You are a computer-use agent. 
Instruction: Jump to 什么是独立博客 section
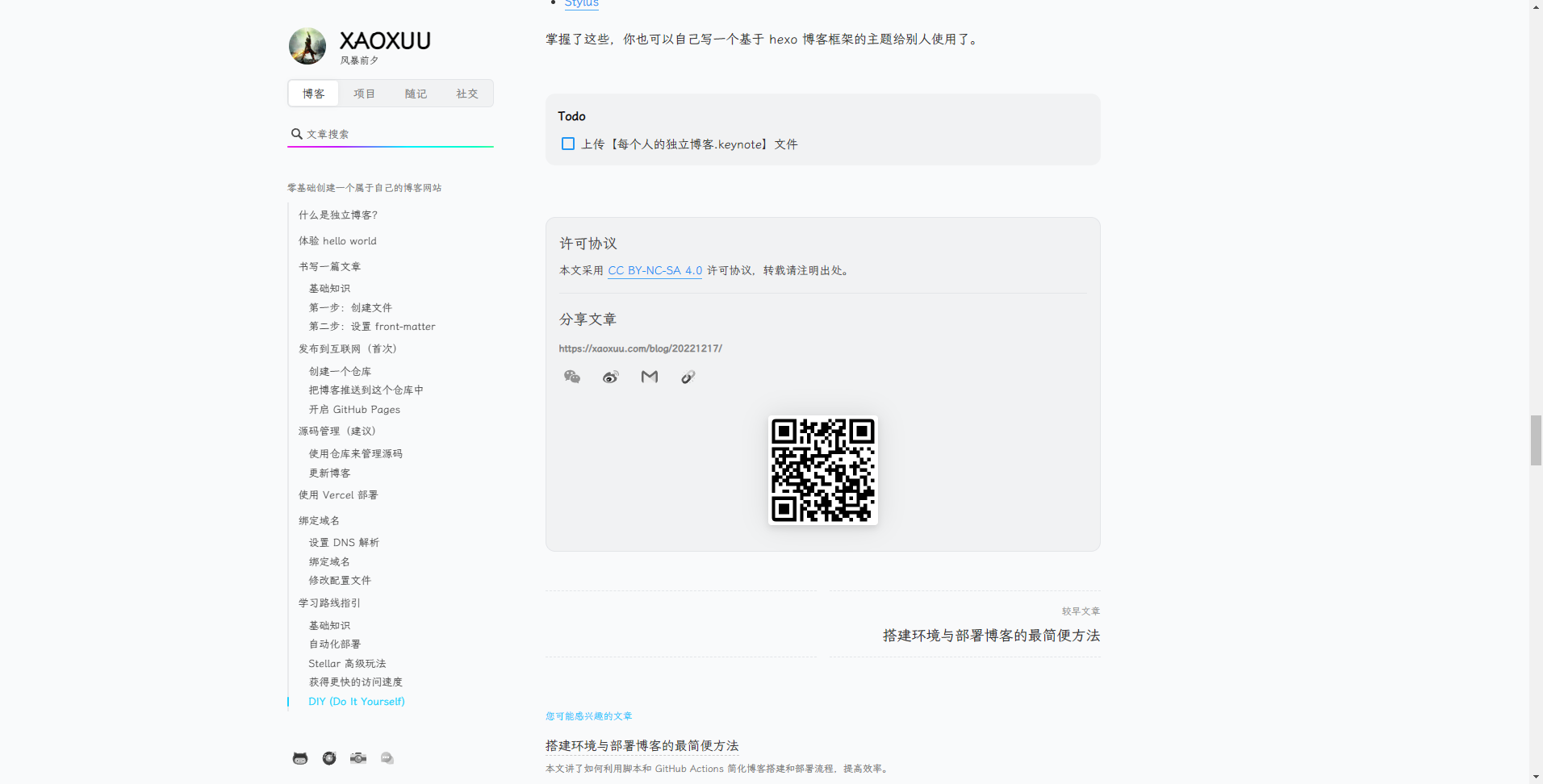(x=337, y=215)
